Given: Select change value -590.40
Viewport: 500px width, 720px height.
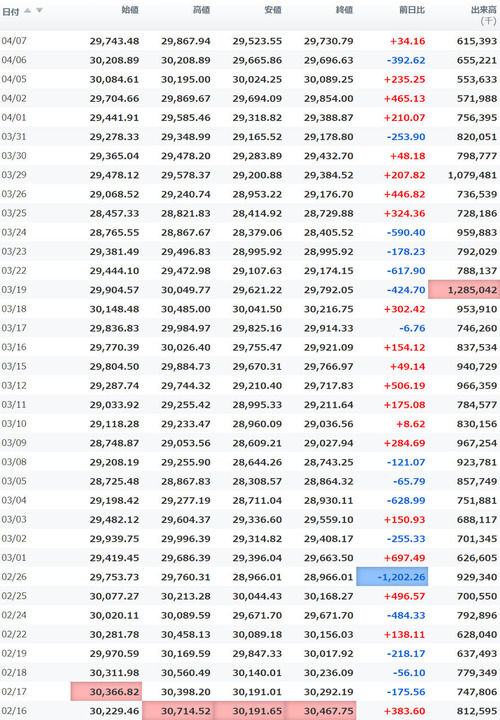Looking at the screenshot, I should pos(405,232).
